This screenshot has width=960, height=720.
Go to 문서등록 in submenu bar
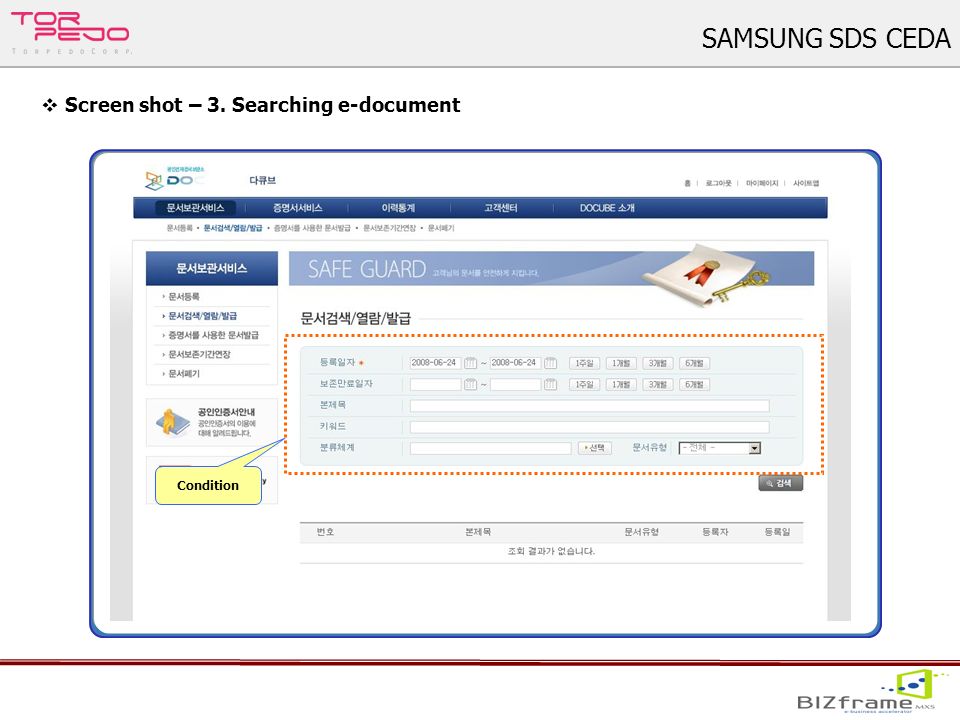(x=179, y=228)
